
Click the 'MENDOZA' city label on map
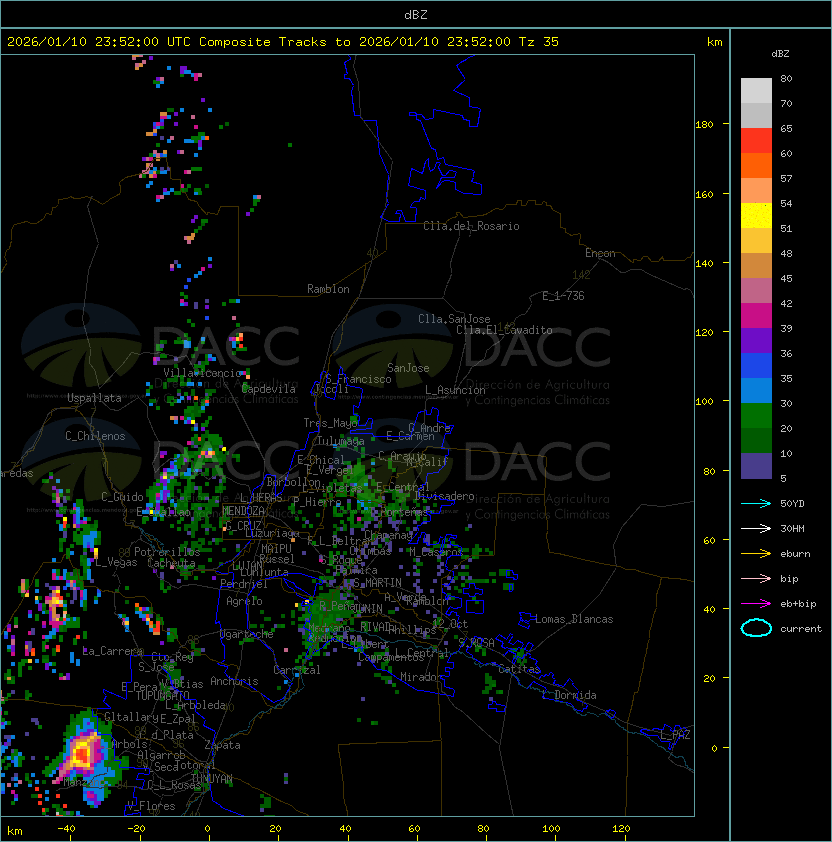pos(243,511)
